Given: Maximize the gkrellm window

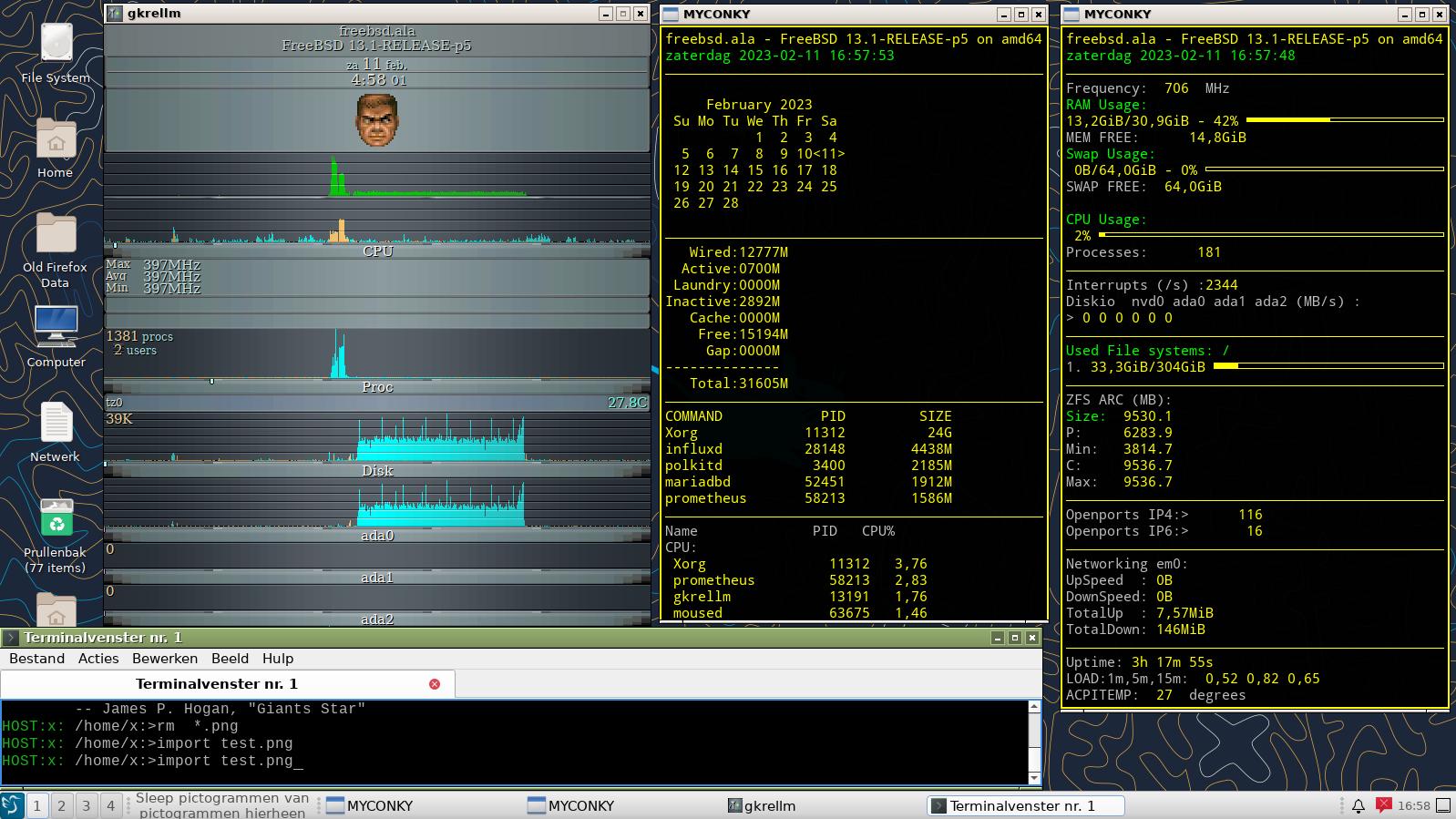Looking at the screenshot, I should click(623, 14).
